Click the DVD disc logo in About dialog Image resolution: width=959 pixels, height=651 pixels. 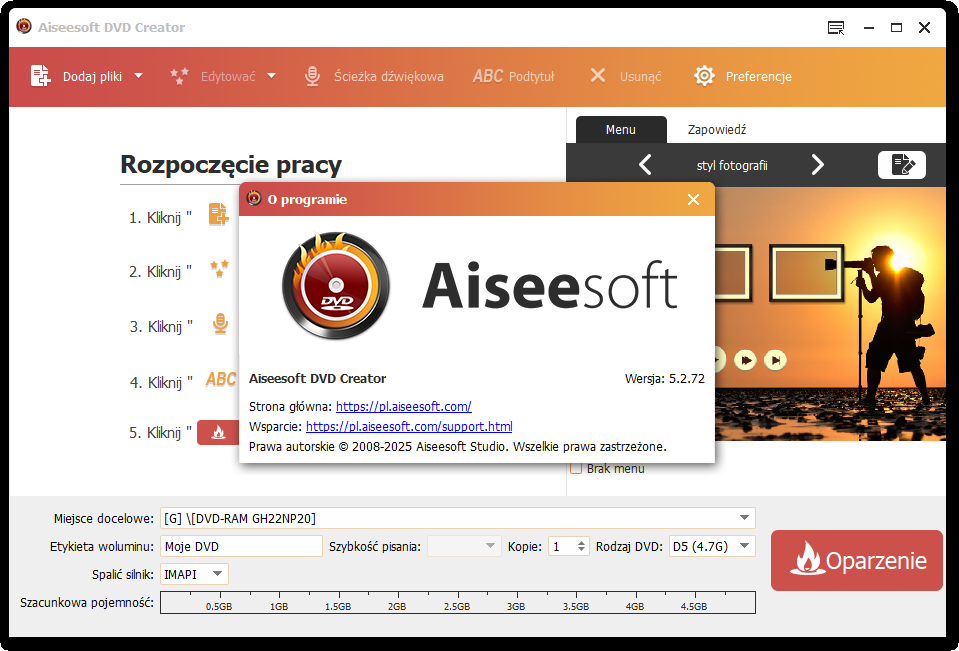click(336, 285)
